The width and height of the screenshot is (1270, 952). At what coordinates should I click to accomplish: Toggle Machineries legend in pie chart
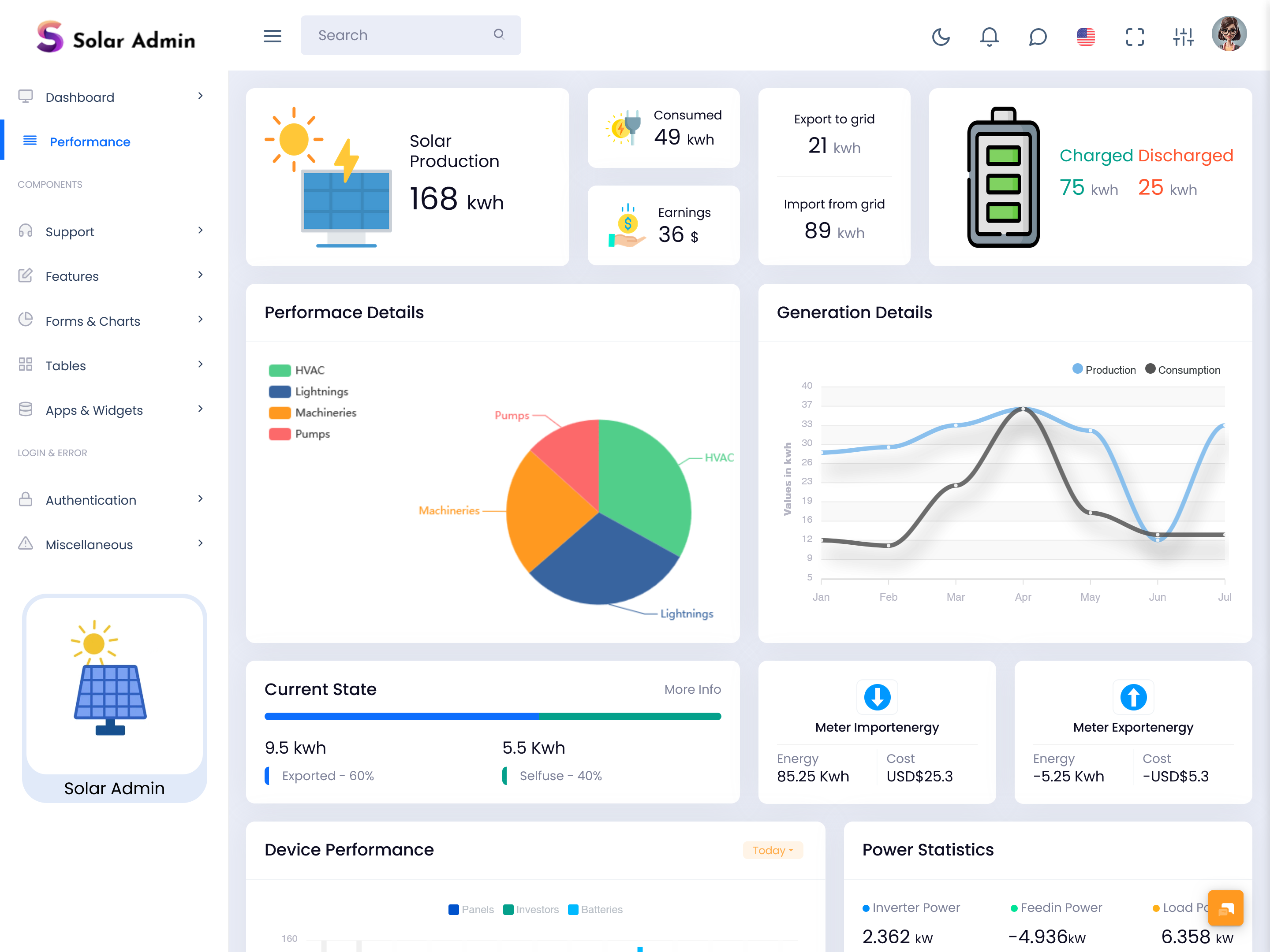[x=313, y=413]
